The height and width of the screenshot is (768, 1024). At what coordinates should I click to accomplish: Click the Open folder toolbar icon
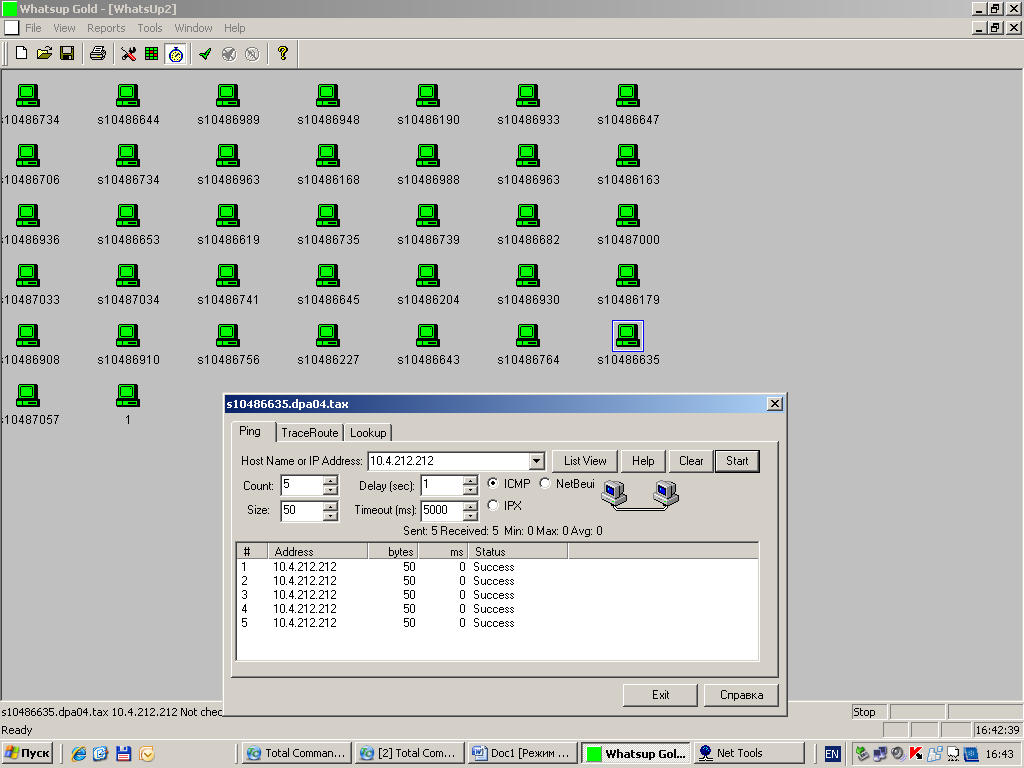pos(44,53)
